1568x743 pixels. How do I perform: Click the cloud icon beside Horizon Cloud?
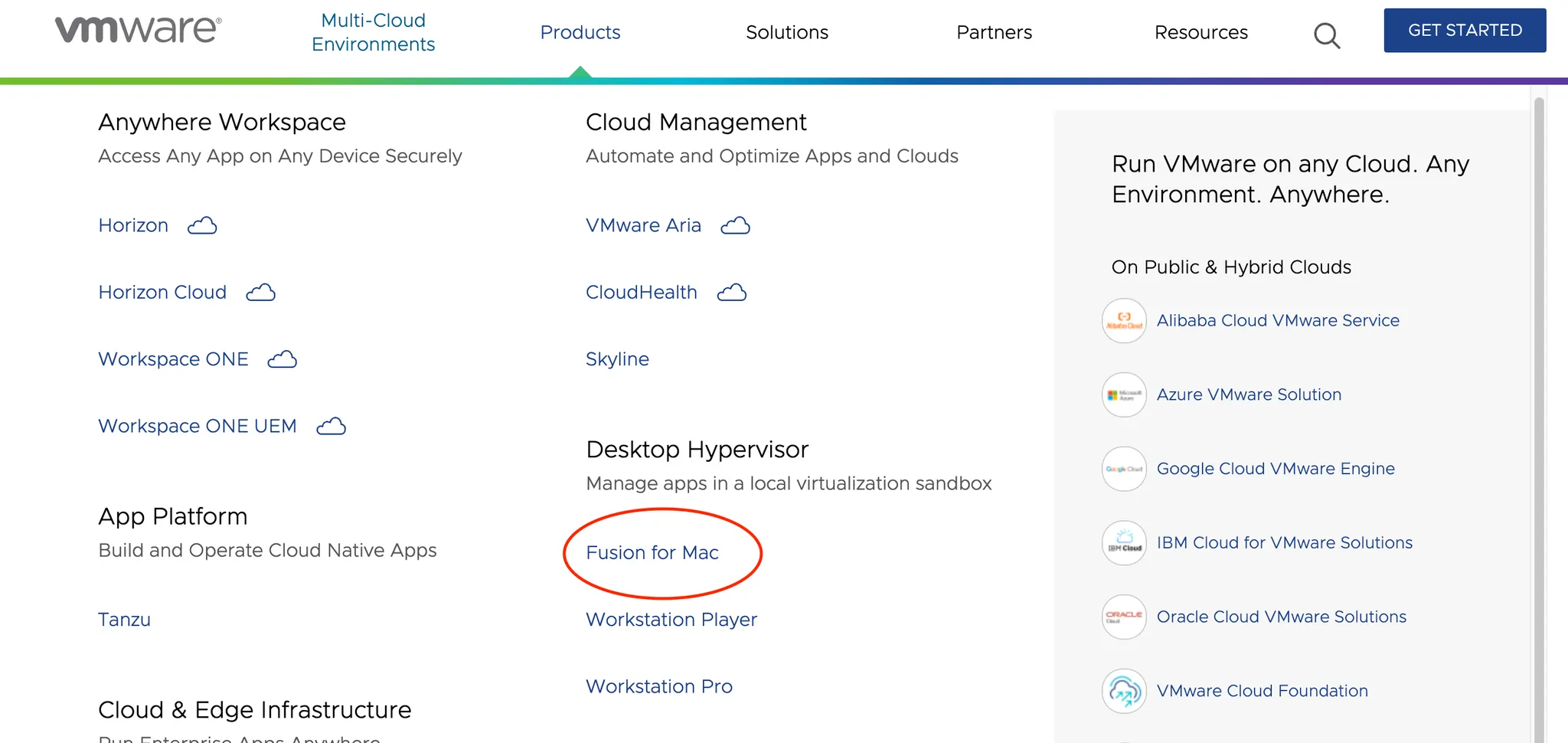click(260, 293)
